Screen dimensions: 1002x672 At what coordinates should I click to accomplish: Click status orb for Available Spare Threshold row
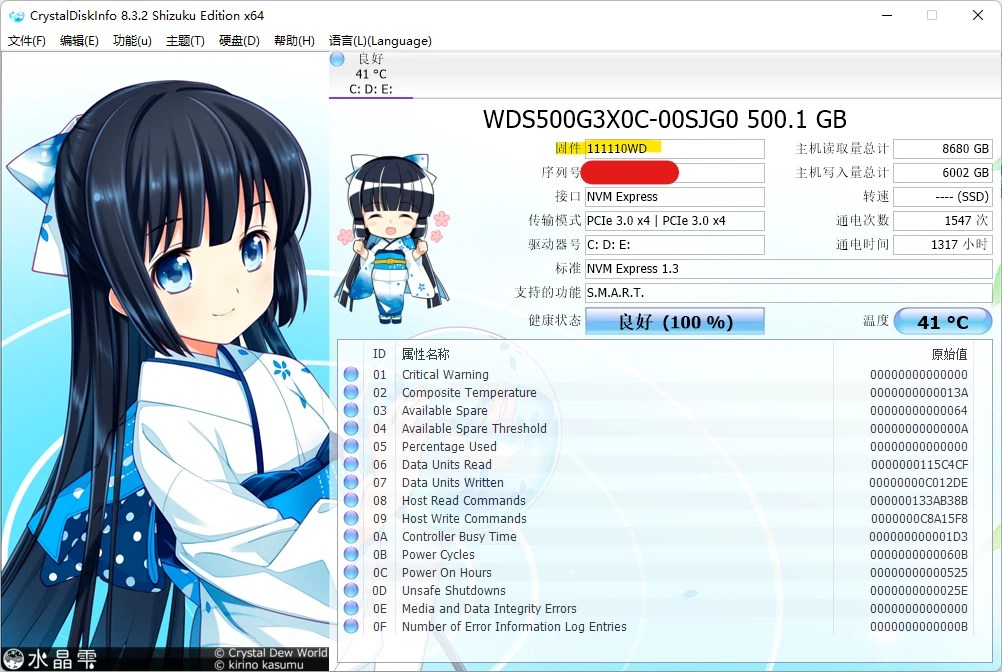pos(351,428)
